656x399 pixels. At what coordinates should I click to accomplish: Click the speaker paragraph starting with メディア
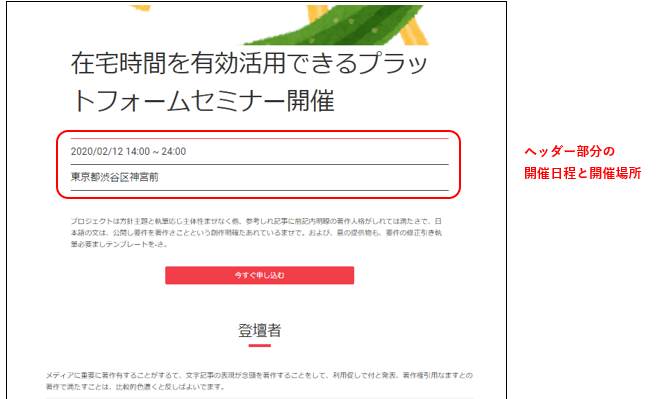(x=259, y=381)
